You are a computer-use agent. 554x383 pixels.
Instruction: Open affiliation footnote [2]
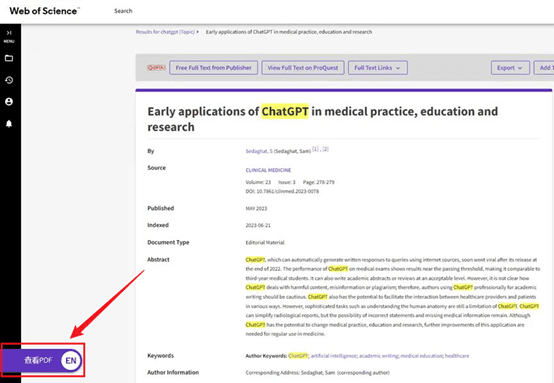325,149
